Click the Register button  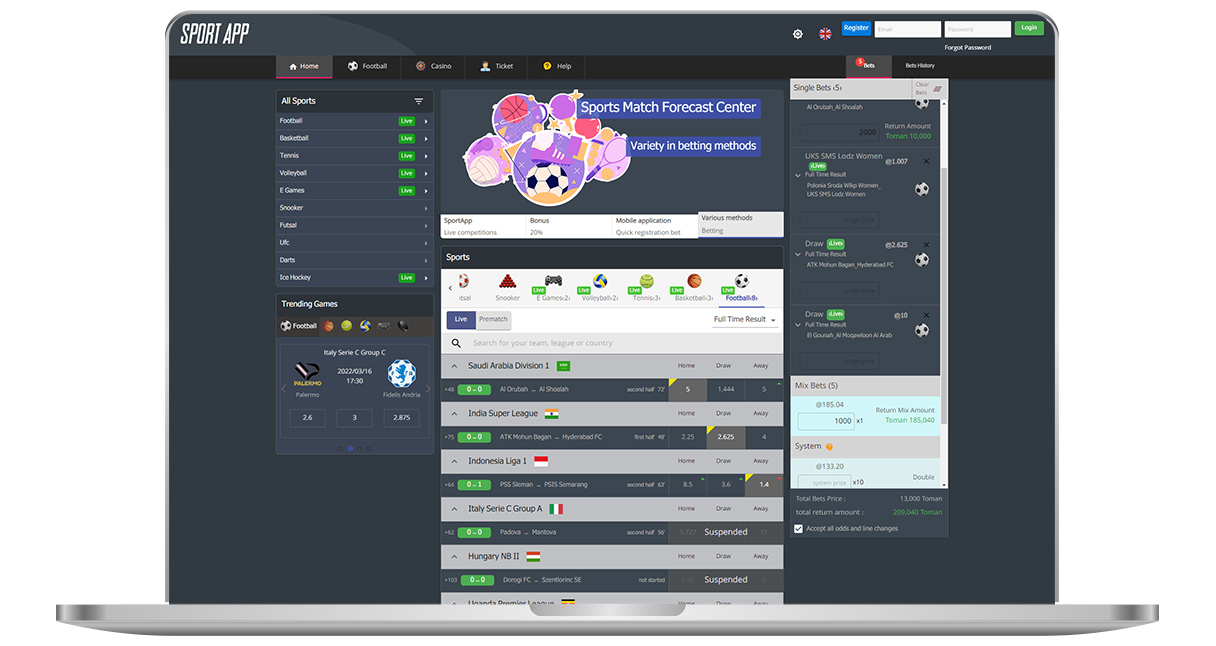tap(856, 28)
